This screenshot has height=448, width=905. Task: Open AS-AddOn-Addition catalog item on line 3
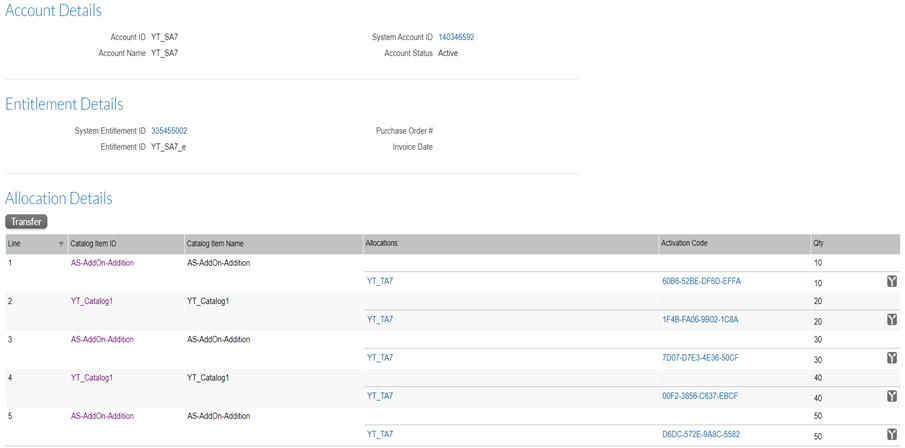coord(102,339)
